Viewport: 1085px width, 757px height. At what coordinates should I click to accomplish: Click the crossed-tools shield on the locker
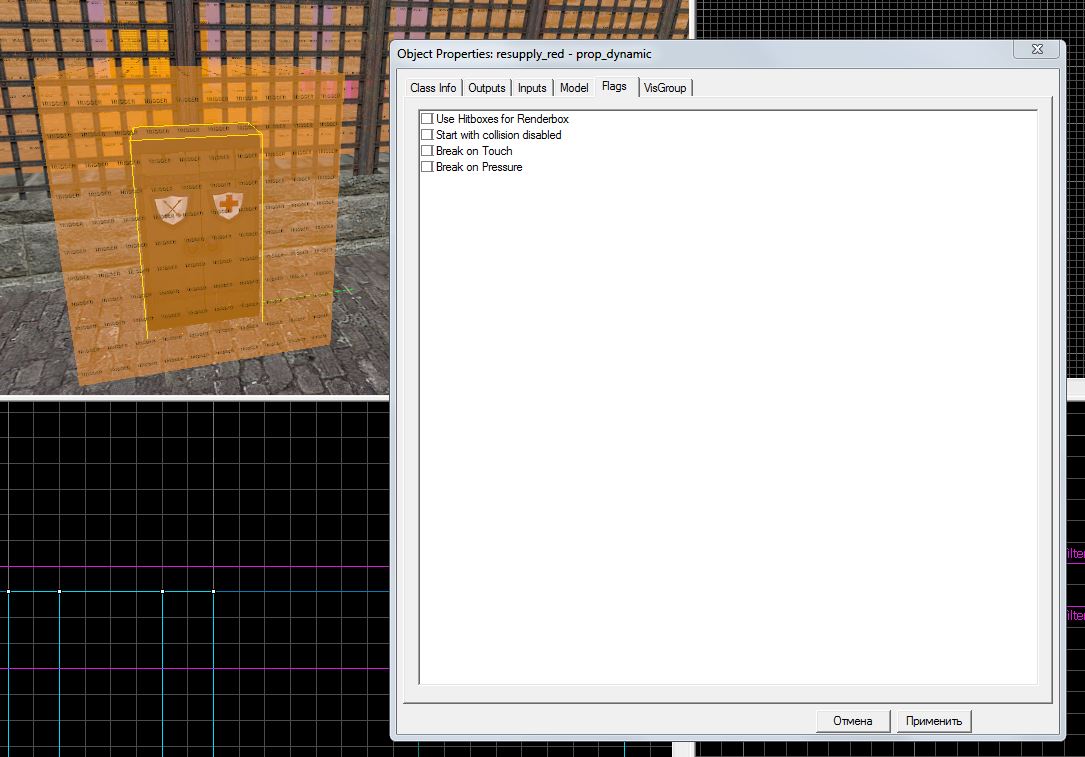(171, 210)
